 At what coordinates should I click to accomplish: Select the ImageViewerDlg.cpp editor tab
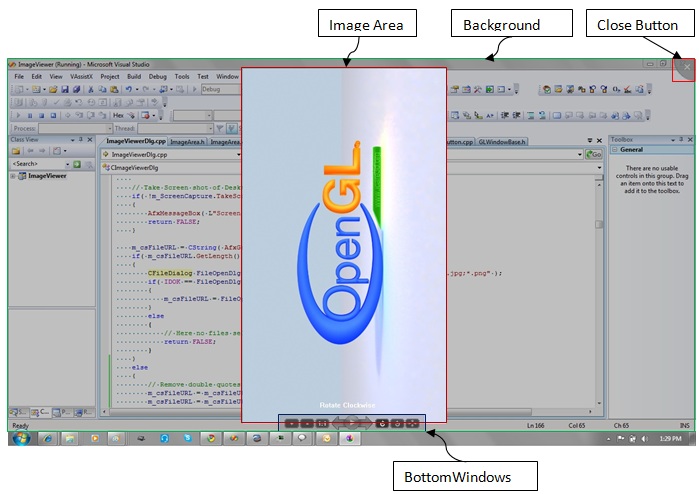pyautogui.click(x=136, y=141)
